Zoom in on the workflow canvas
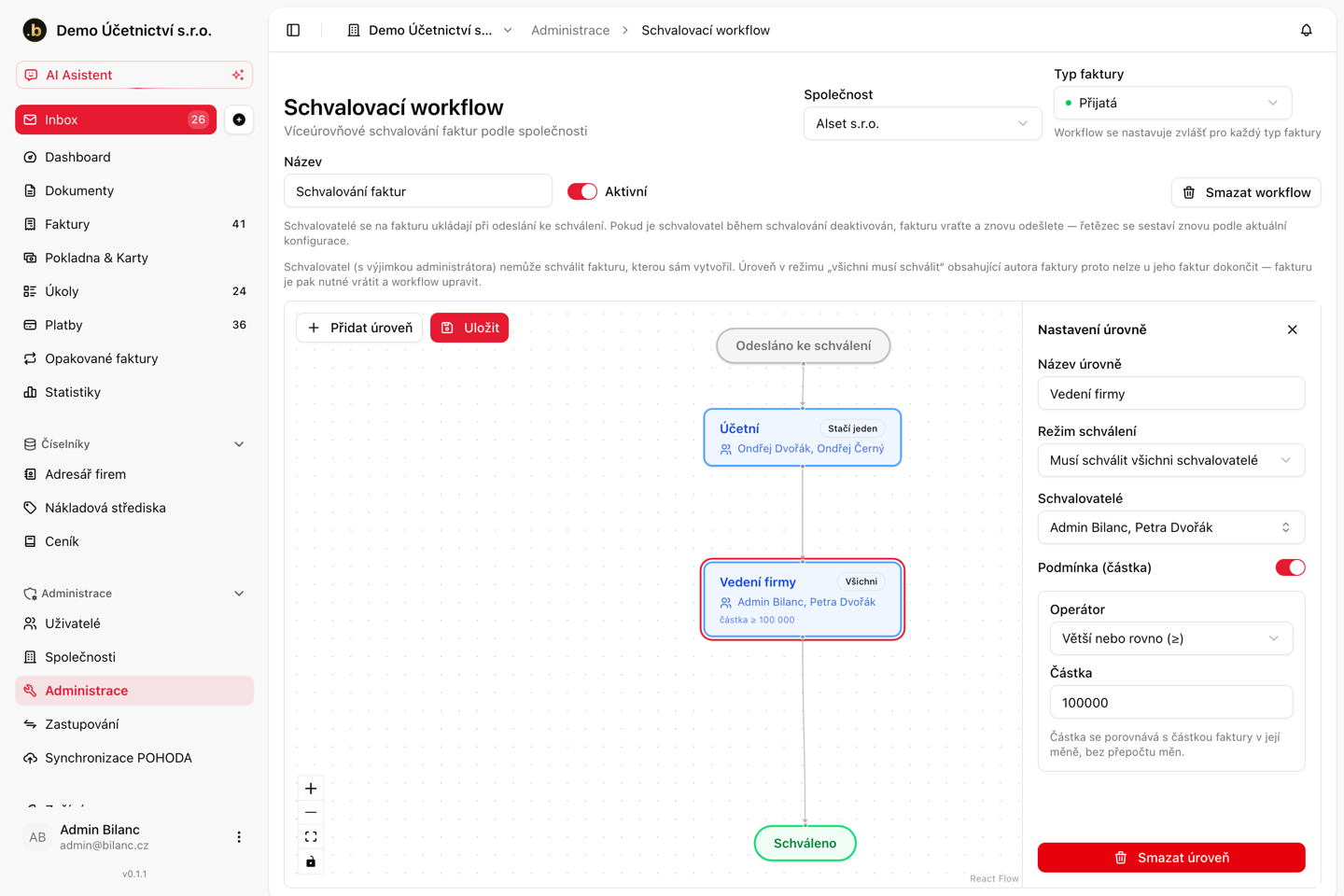Screen dimensions: 1344x896 click(311, 789)
